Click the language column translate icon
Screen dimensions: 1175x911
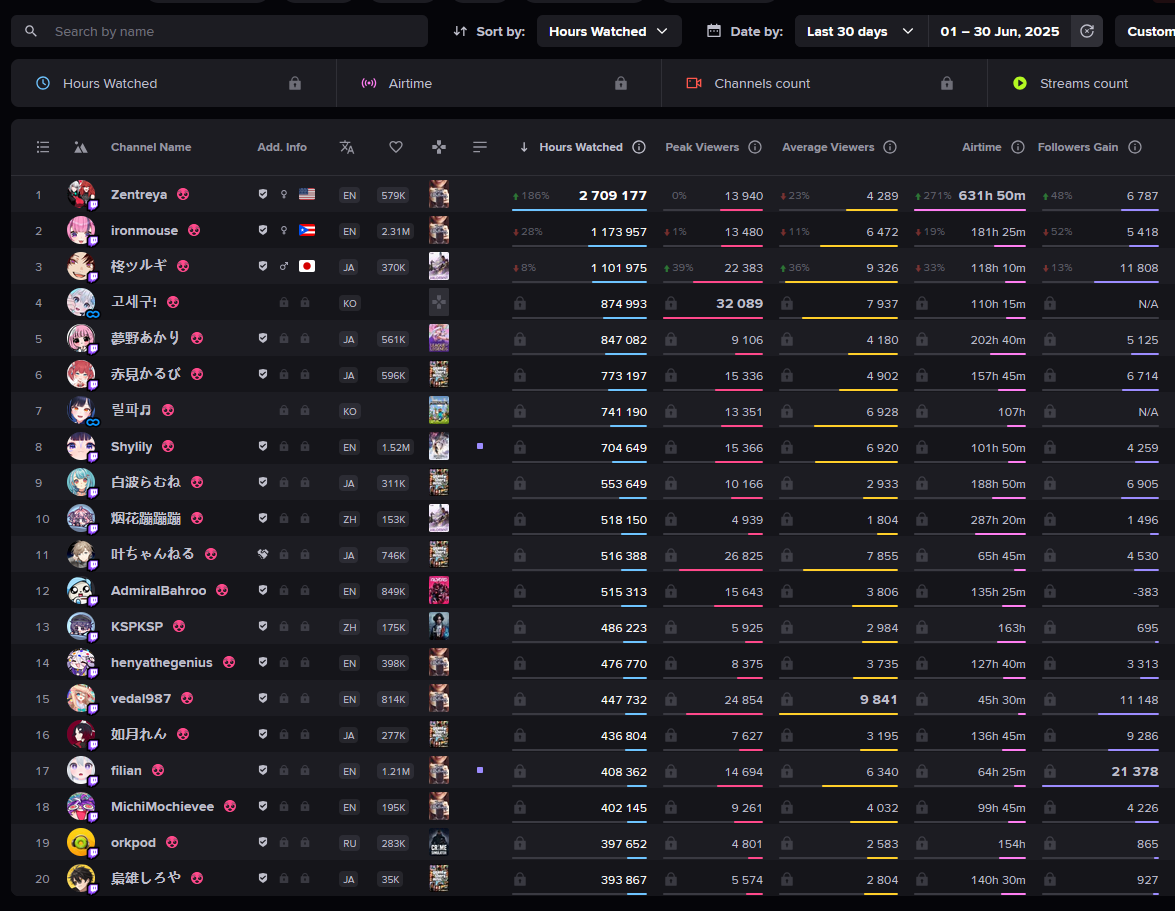pyautogui.click(x=346, y=148)
